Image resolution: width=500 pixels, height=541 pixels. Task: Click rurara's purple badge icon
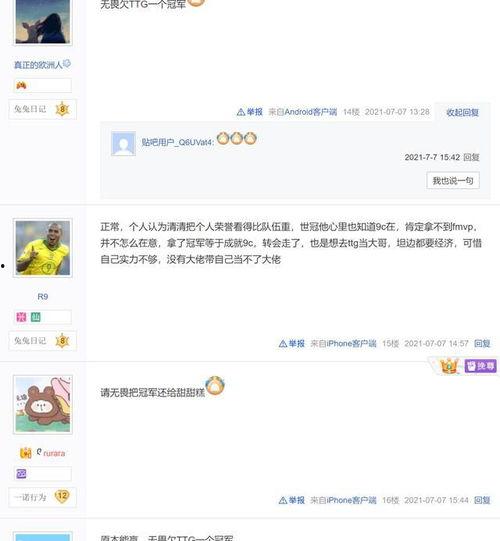point(21,473)
